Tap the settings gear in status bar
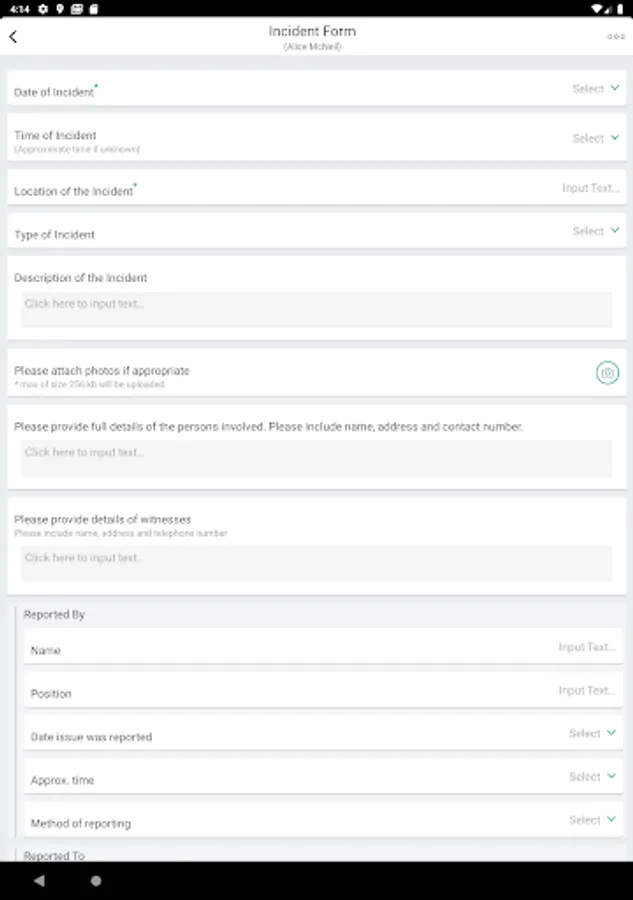The height and width of the screenshot is (900, 633). pyautogui.click(x=43, y=8)
